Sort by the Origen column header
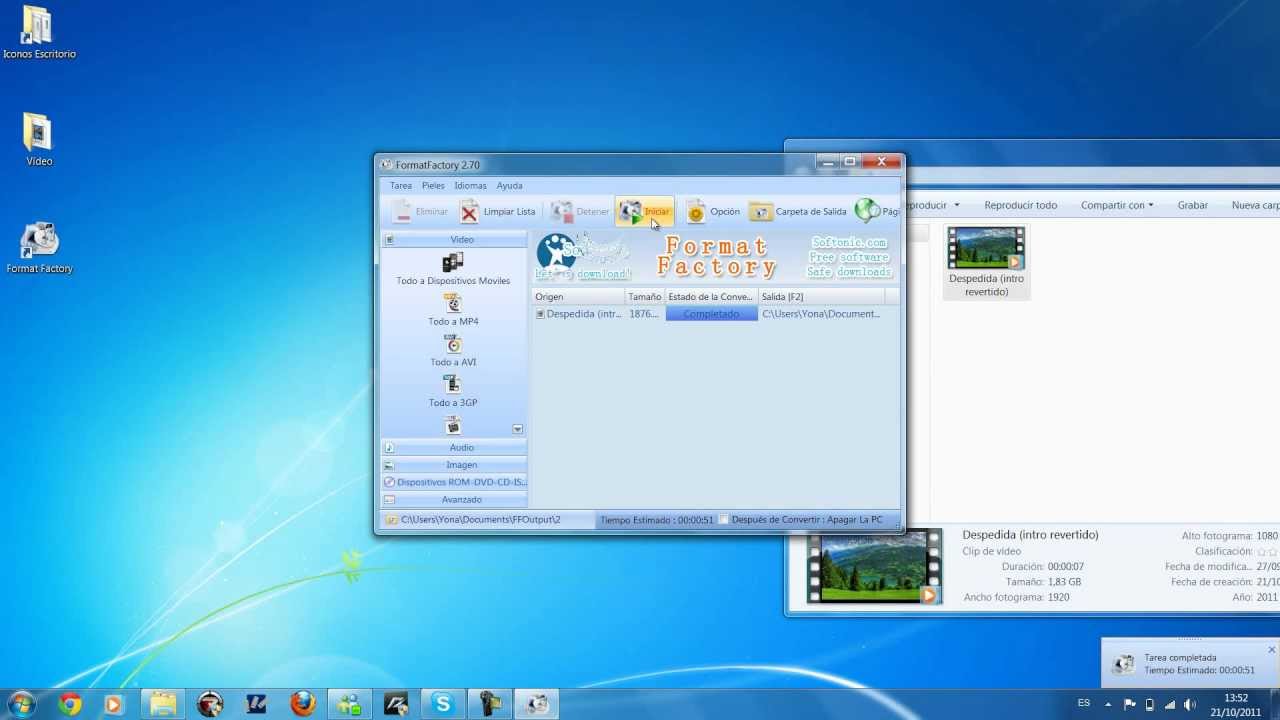Viewport: 1280px width, 720px height. [x=578, y=297]
